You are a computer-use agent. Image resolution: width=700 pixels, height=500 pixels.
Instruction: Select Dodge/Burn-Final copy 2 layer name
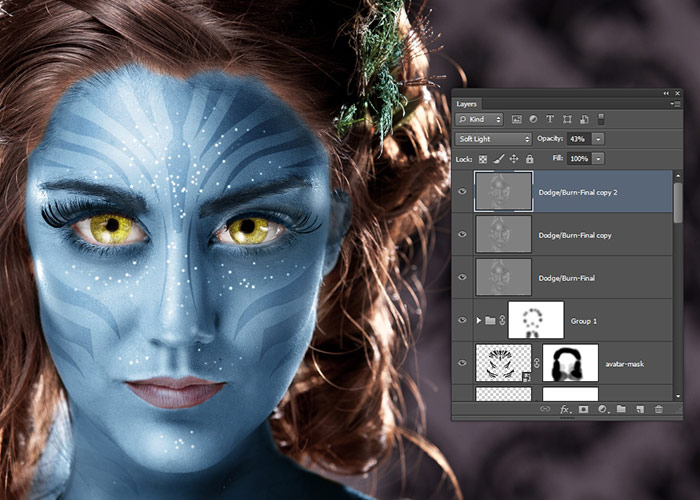[578, 192]
